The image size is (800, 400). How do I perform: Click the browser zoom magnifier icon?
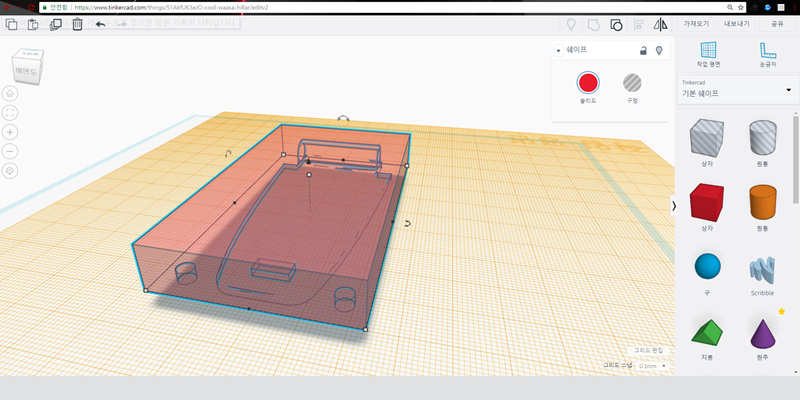pyautogui.click(x=730, y=8)
